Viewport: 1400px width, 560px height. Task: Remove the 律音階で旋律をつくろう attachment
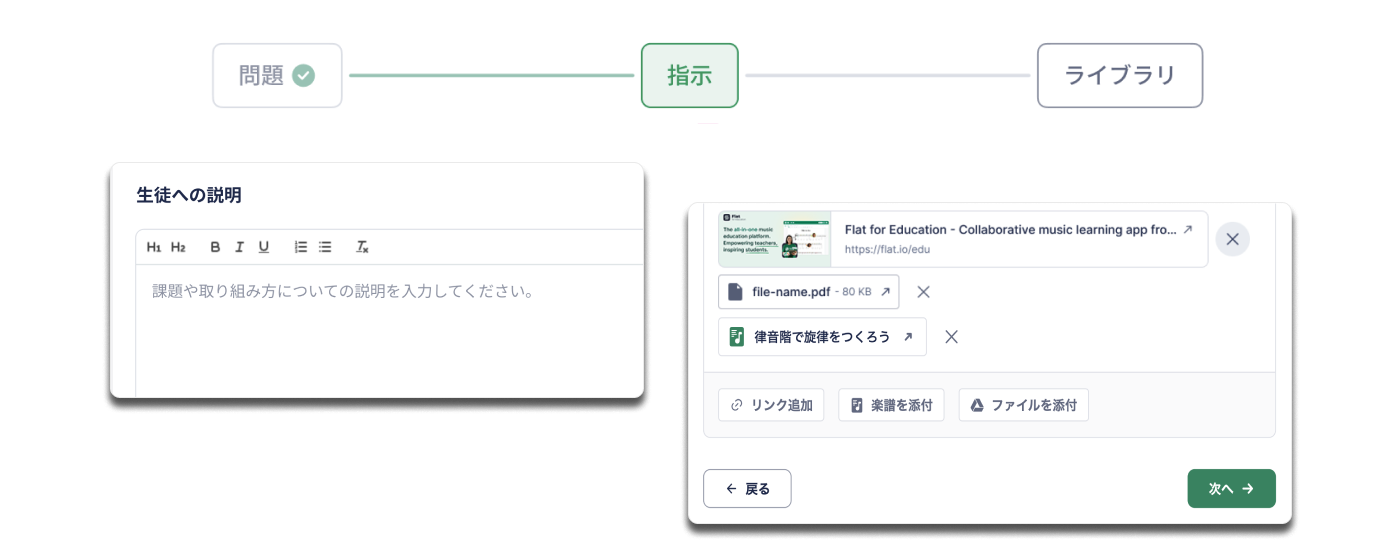952,337
